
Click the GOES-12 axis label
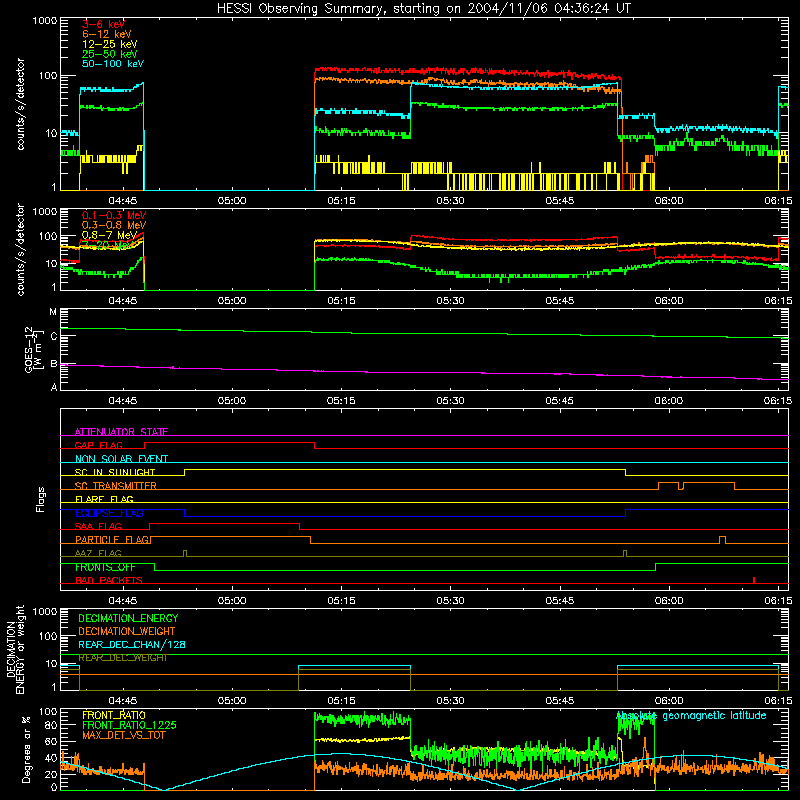31,349
